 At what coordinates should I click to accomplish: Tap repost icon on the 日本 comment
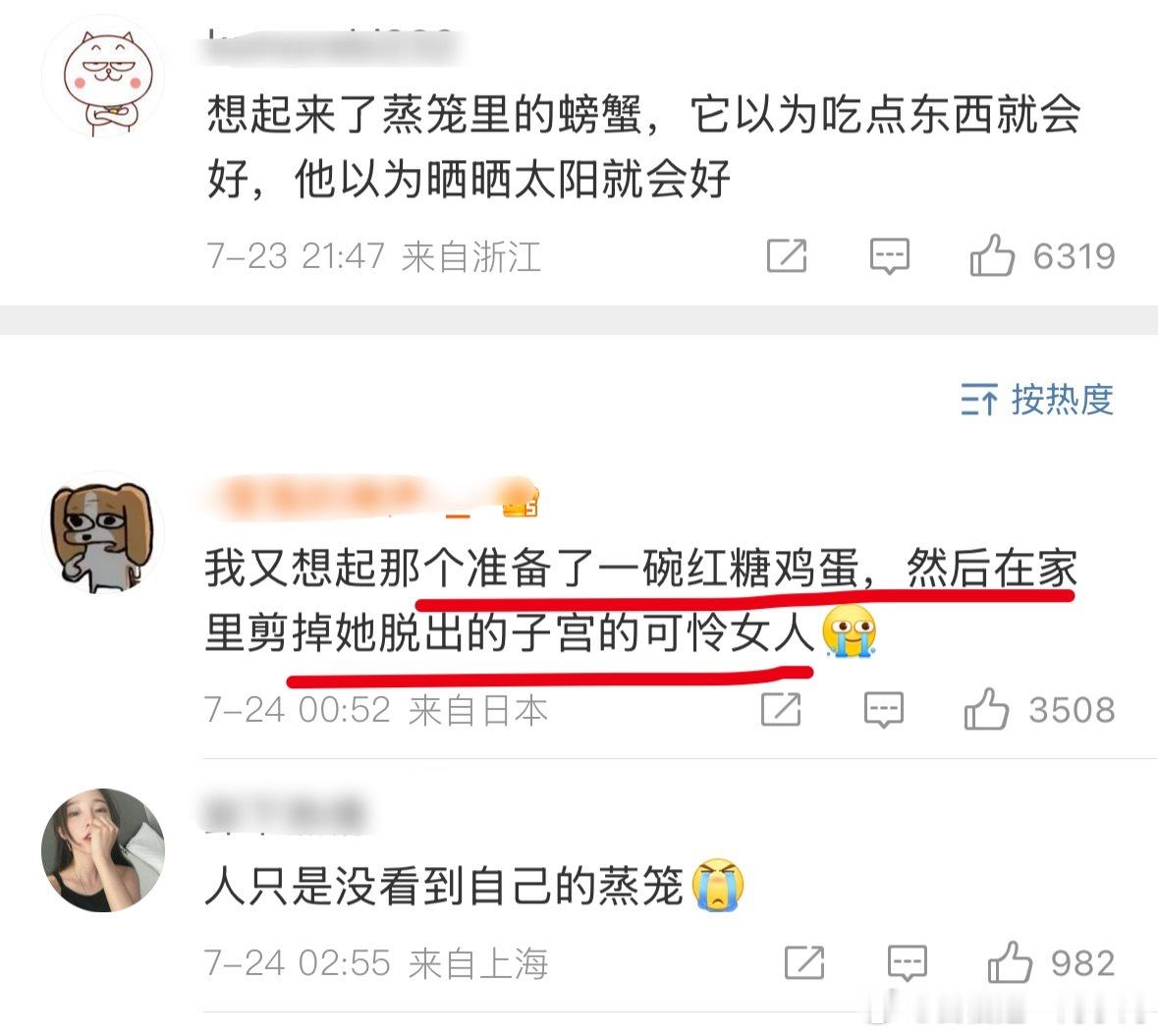(781, 710)
